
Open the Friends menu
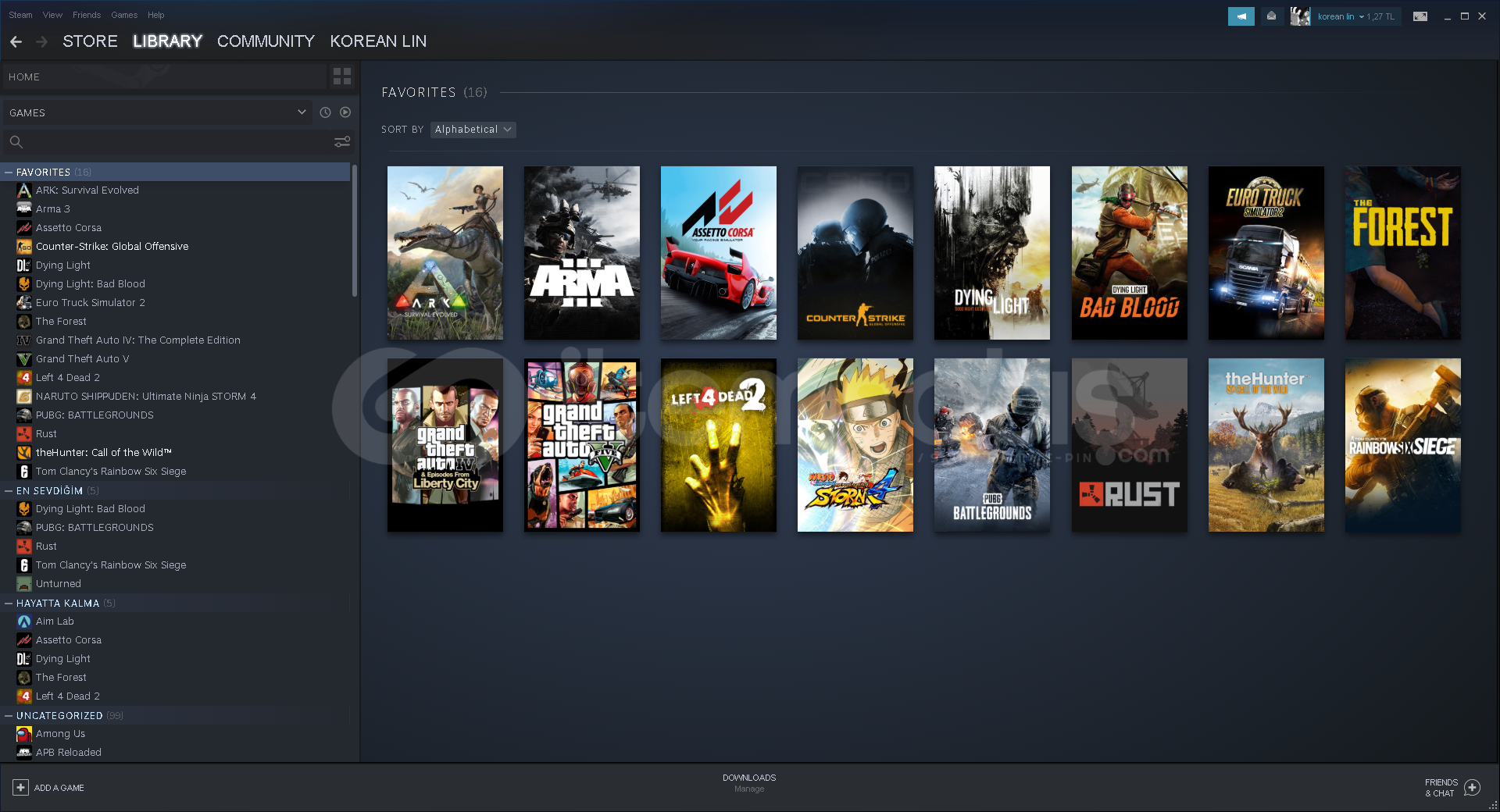87,15
